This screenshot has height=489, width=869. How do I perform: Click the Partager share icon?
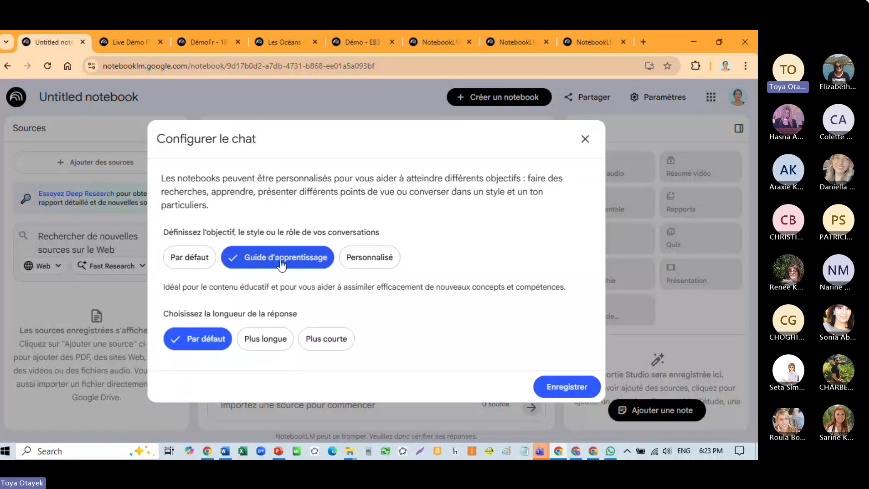coord(569,97)
